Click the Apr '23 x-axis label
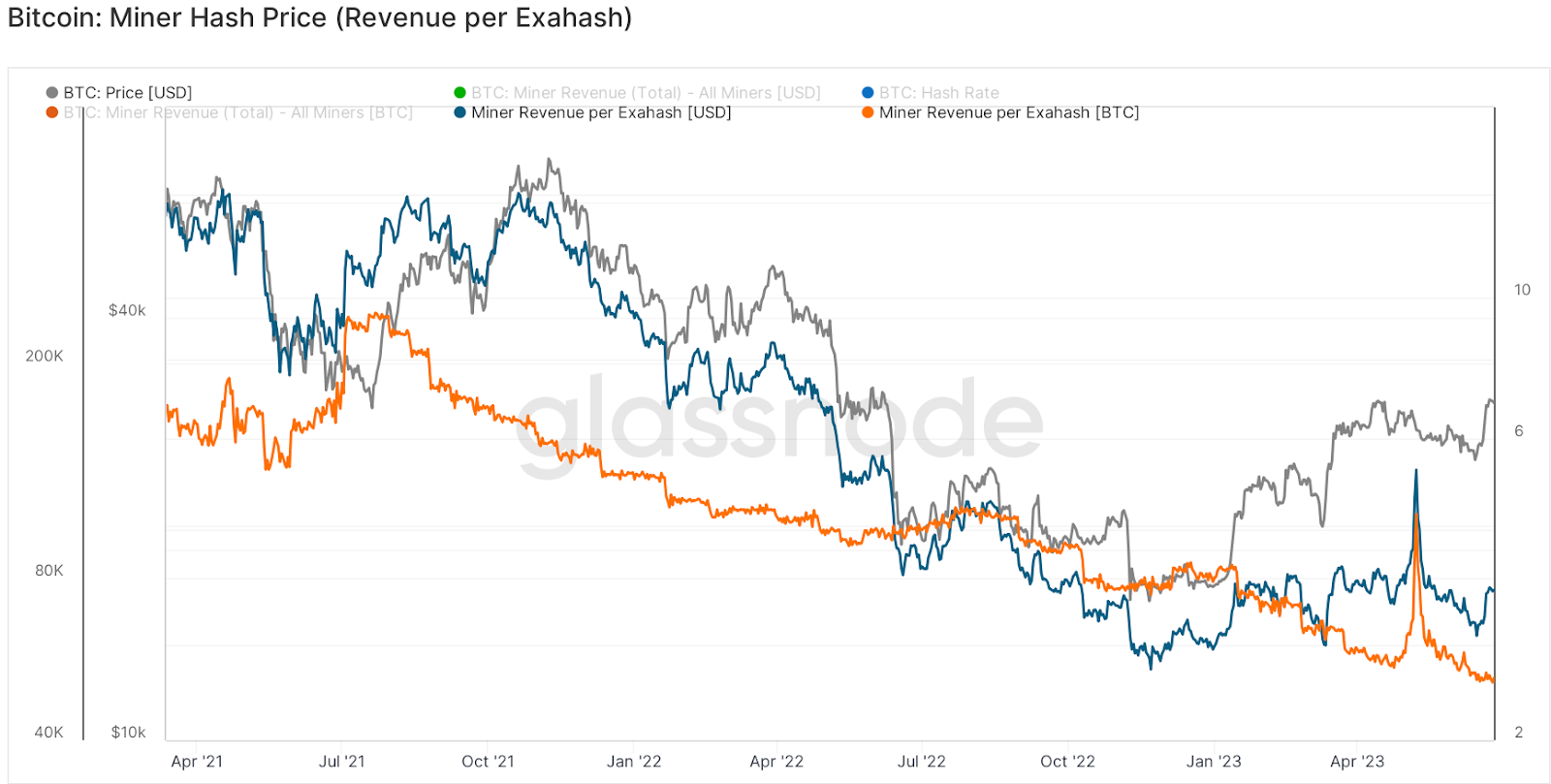Image resolution: width=1551 pixels, height=784 pixels. point(1357,762)
